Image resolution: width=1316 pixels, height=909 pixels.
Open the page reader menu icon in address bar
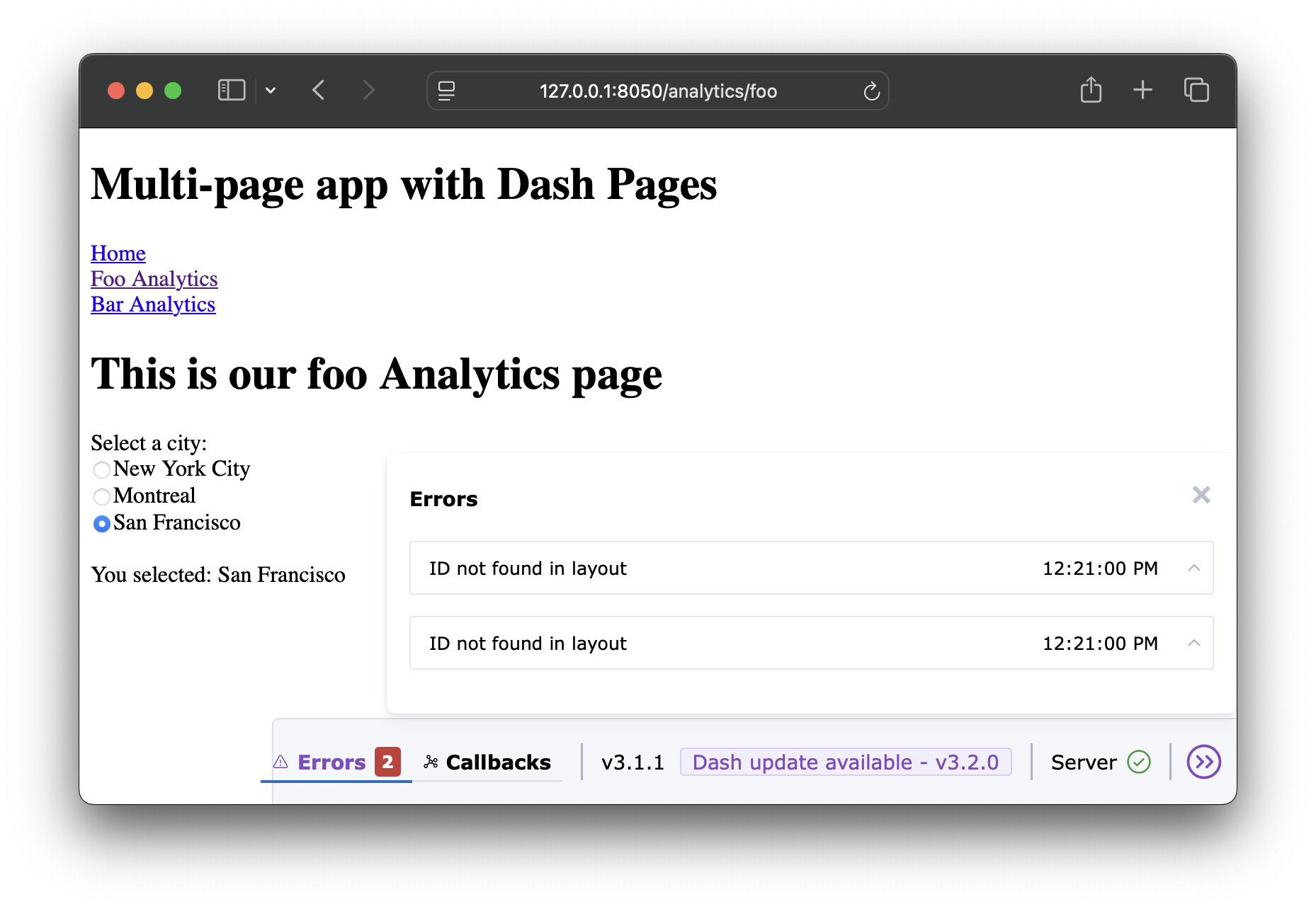click(446, 91)
